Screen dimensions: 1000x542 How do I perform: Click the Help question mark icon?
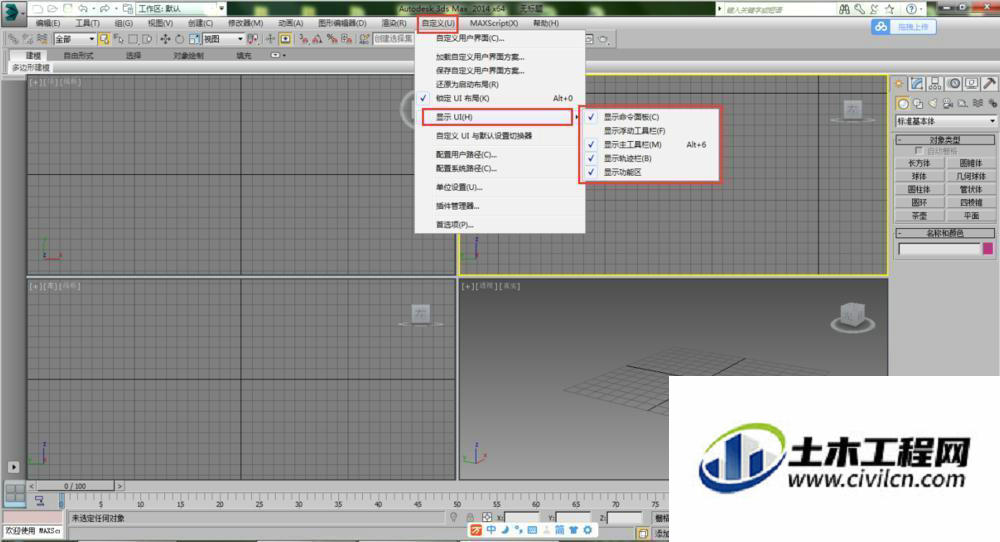coord(912,9)
